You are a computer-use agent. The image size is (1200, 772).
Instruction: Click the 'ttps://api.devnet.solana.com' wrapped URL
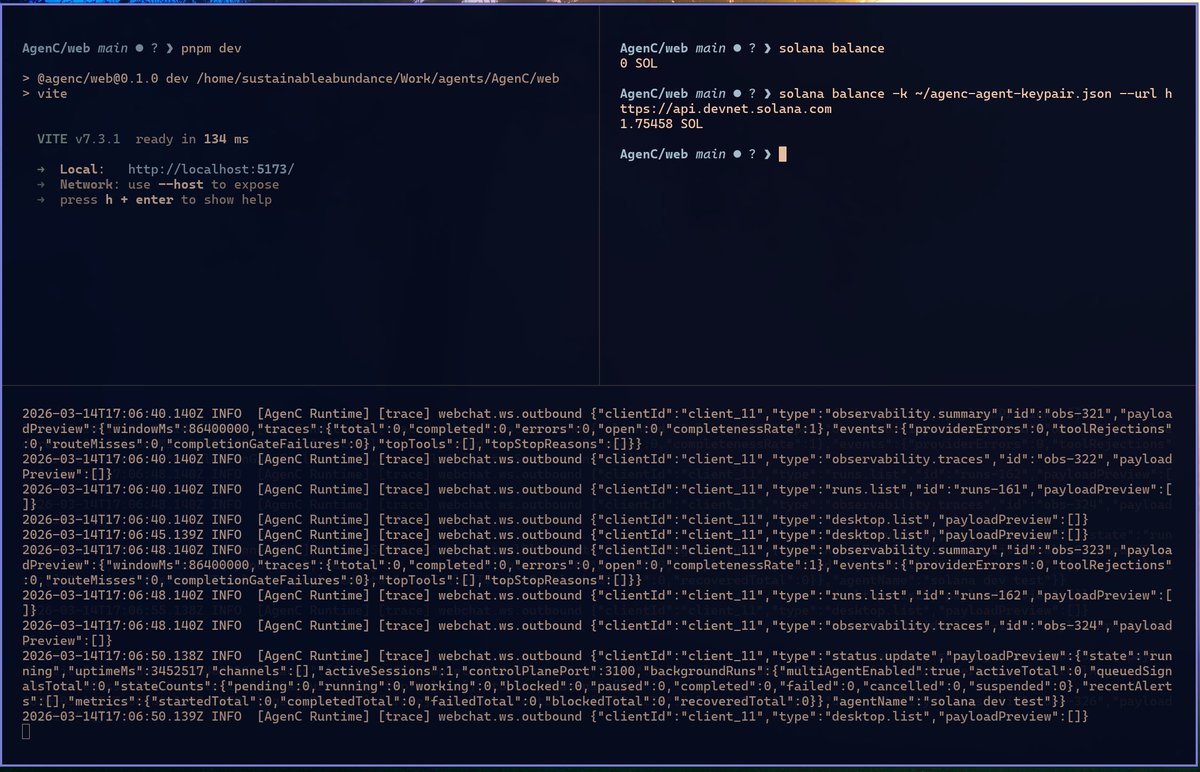725,109
